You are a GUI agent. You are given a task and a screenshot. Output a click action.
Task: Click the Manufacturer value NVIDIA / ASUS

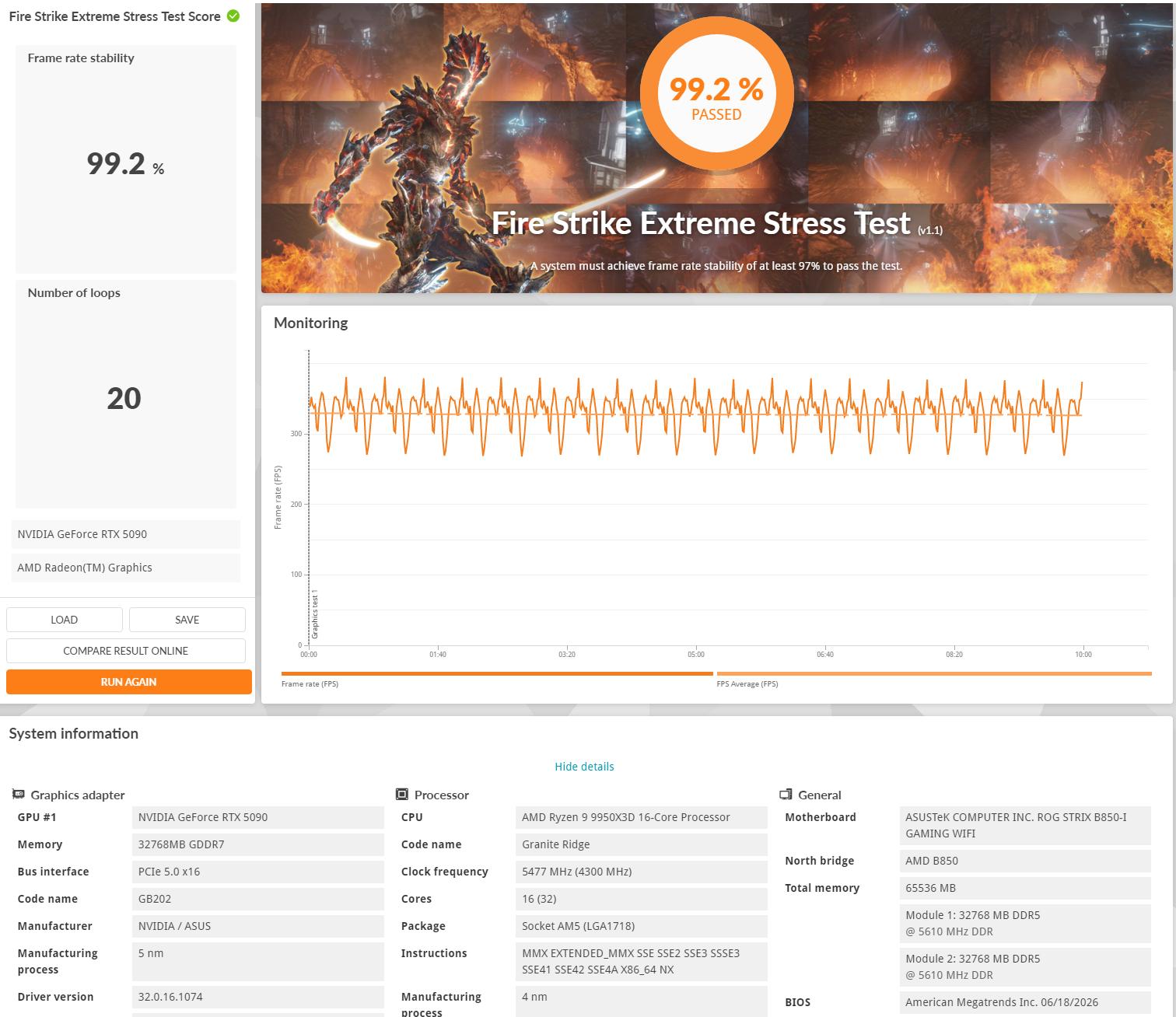tap(258, 926)
